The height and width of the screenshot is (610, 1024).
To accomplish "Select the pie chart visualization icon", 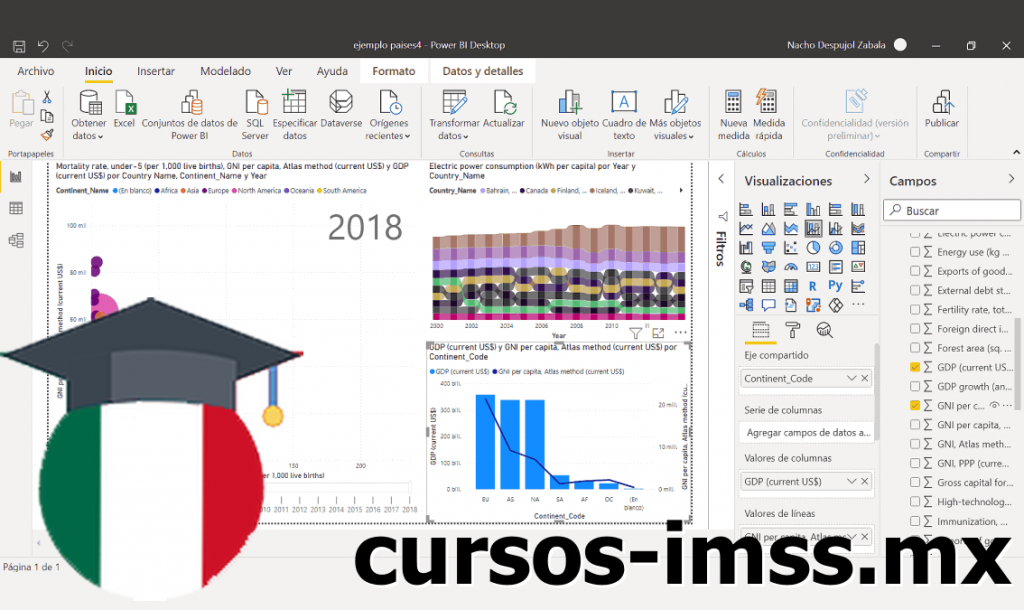I will [x=814, y=248].
